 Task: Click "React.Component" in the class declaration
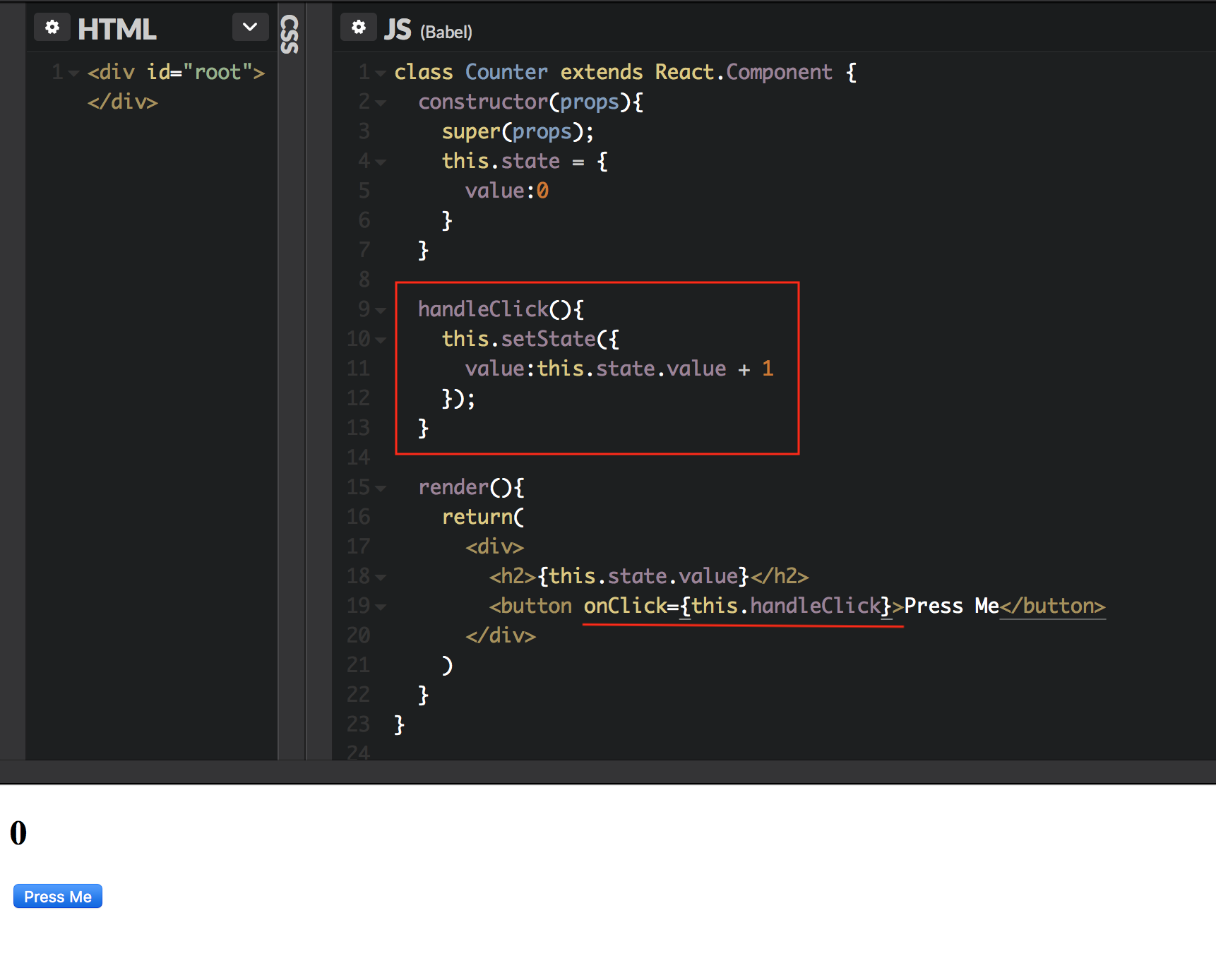744,72
